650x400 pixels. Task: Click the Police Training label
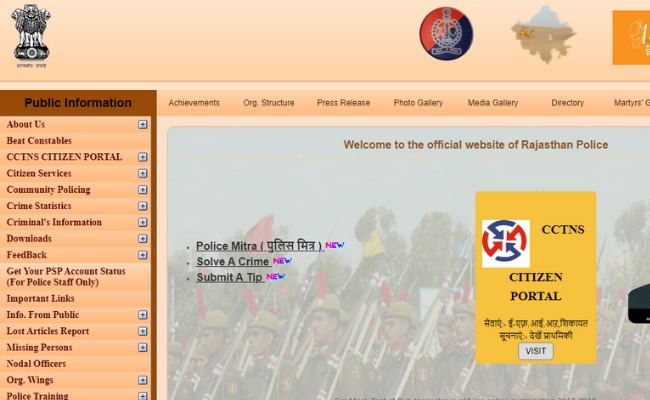coord(37,396)
